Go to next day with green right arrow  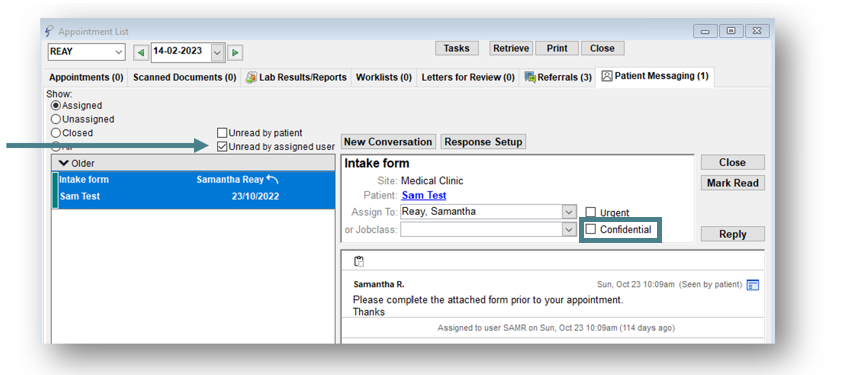pyautogui.click(x=235, y=52)
